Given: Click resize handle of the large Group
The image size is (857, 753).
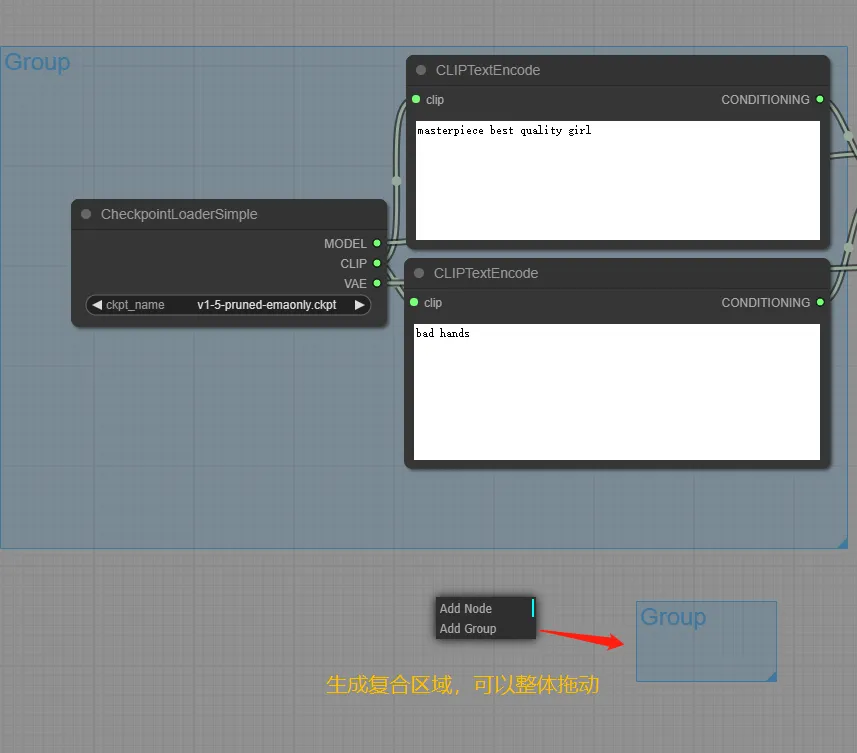Looking at the screenshot, I should (x=842, y=543).
